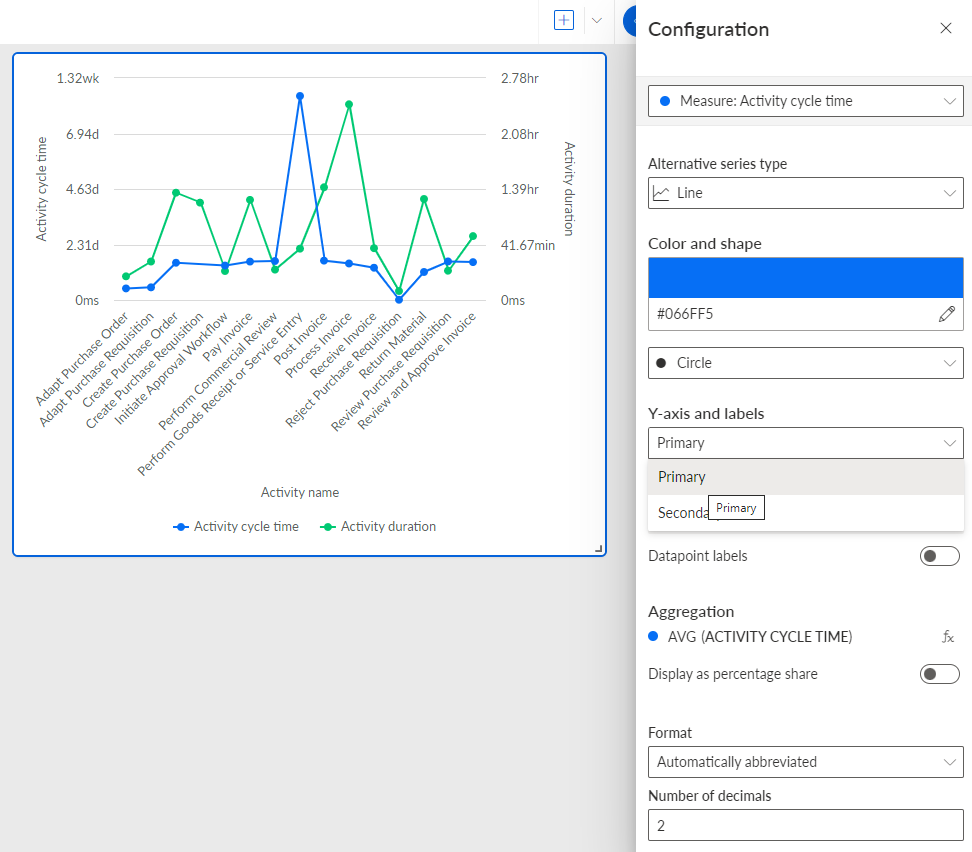The image size is (972, 852).
Task: Open the Format Automatically abbreviated dropdown
Action: coord(805,762)
